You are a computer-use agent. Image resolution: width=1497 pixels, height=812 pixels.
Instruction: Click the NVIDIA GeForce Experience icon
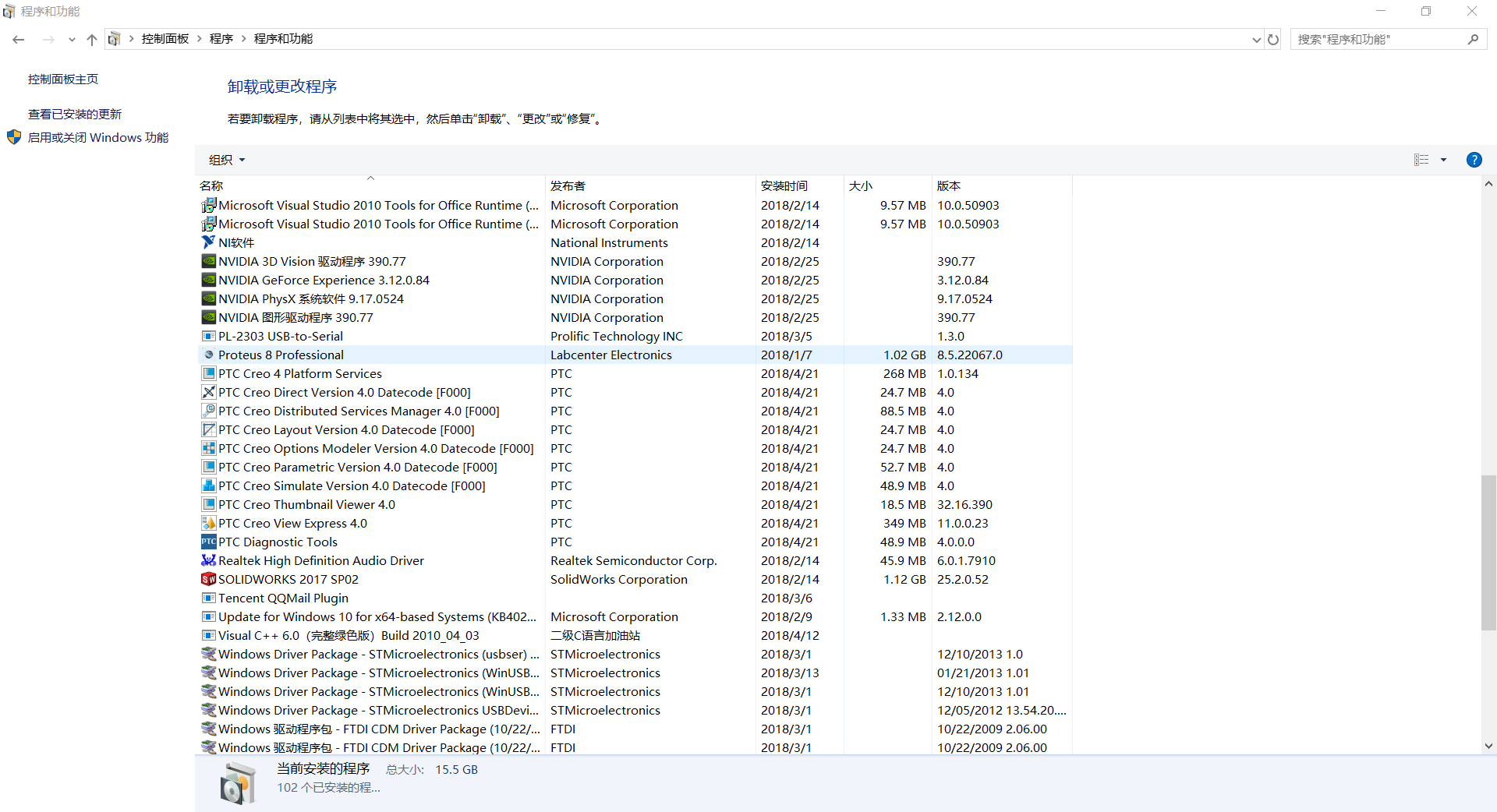pos(208,280)
